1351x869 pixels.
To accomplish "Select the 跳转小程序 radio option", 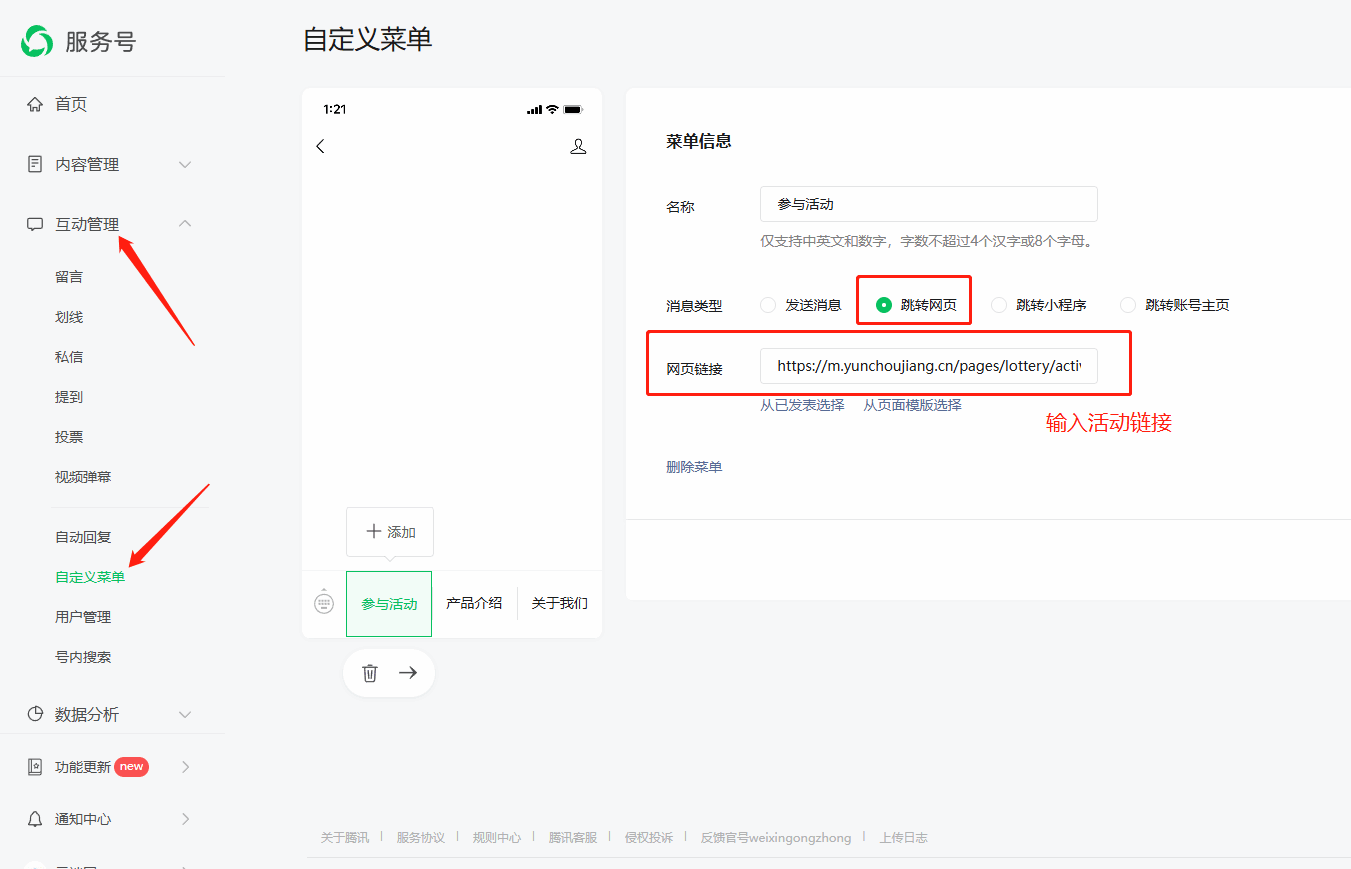I will click(999, 305).
